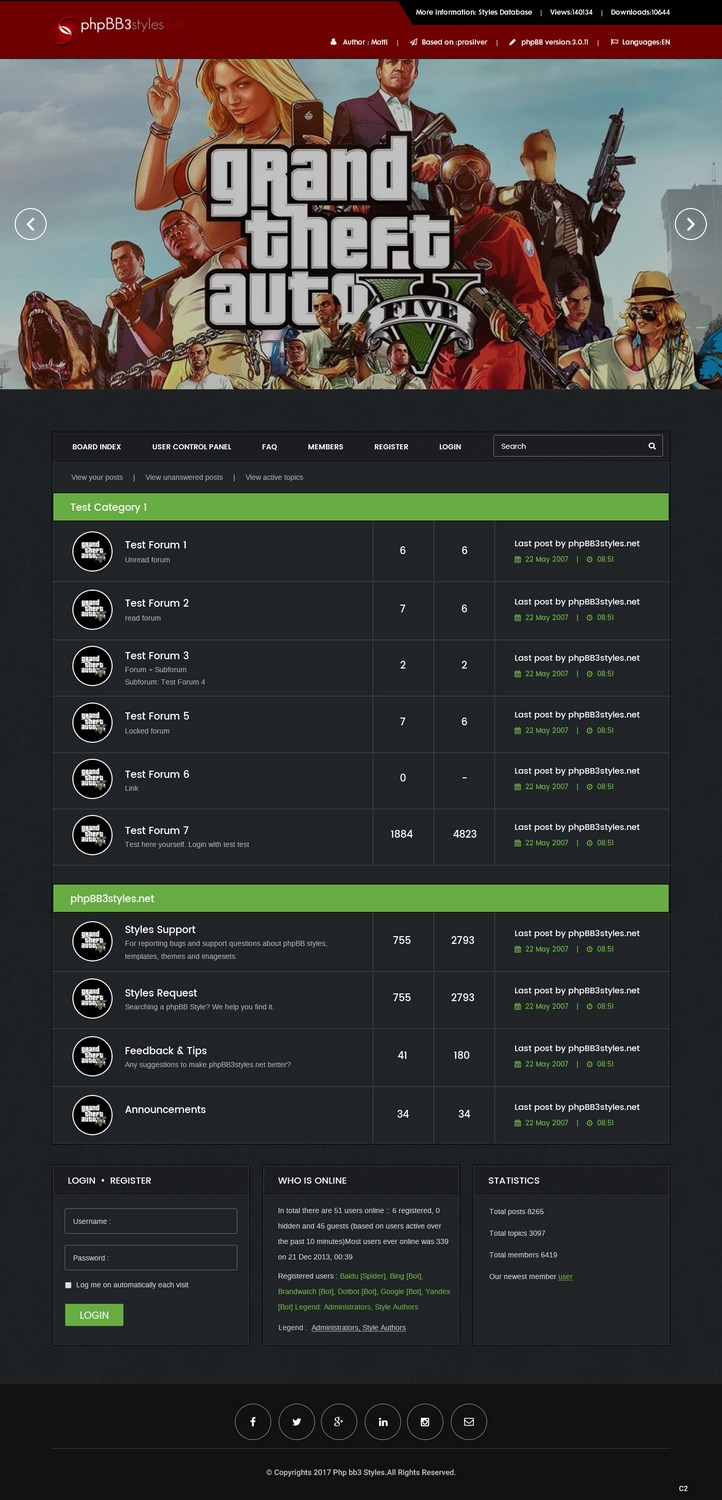Screen dimensions: 722x1500
Task: Click the Total members 6419 statistic
Action: pyautogui.click(x=523, y=1255)
